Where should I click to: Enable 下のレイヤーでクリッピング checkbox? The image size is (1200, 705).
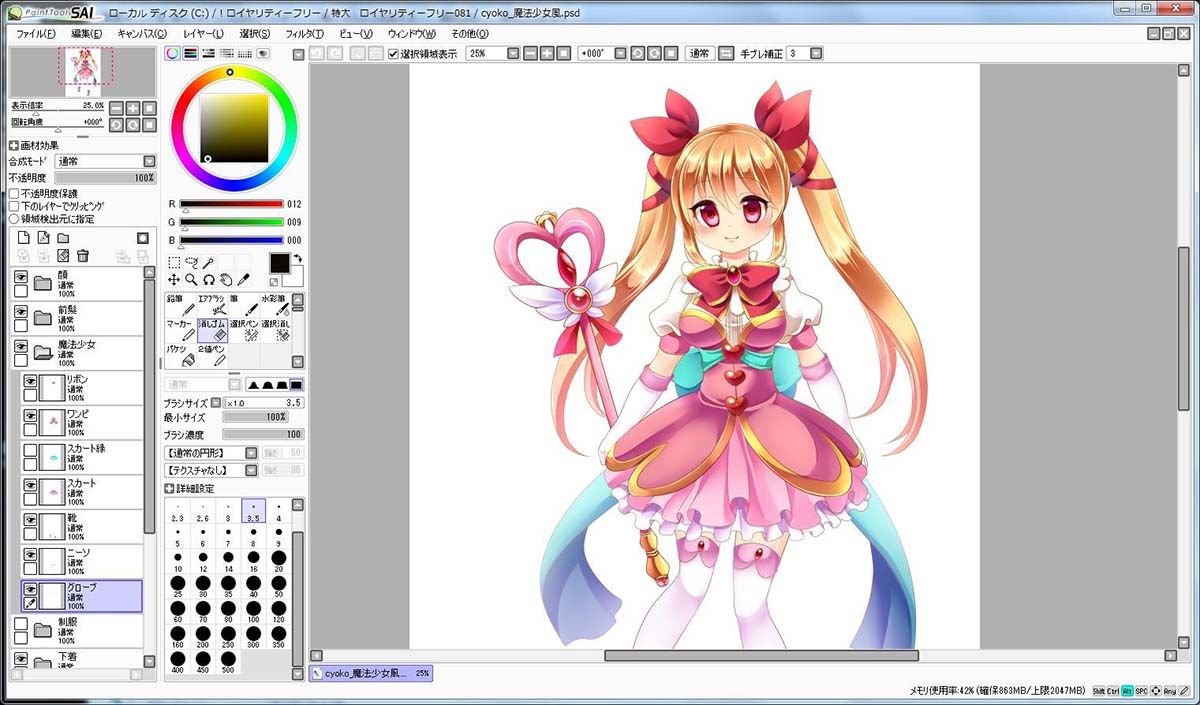pyautogui.click(x=14, y=206)
